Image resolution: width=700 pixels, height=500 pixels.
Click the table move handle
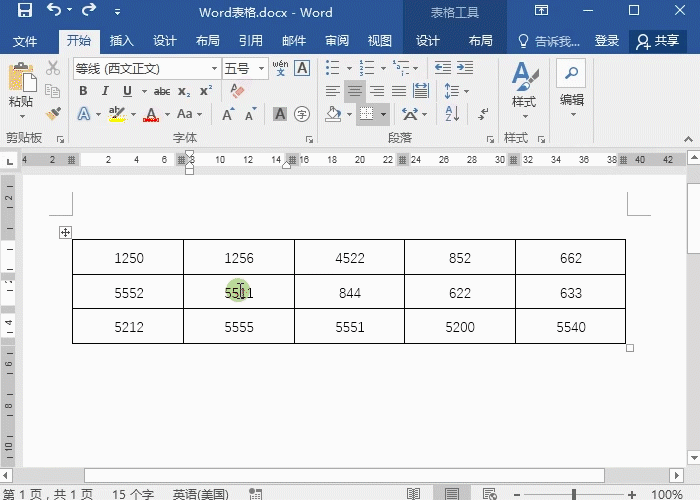(x=65, y=233)
